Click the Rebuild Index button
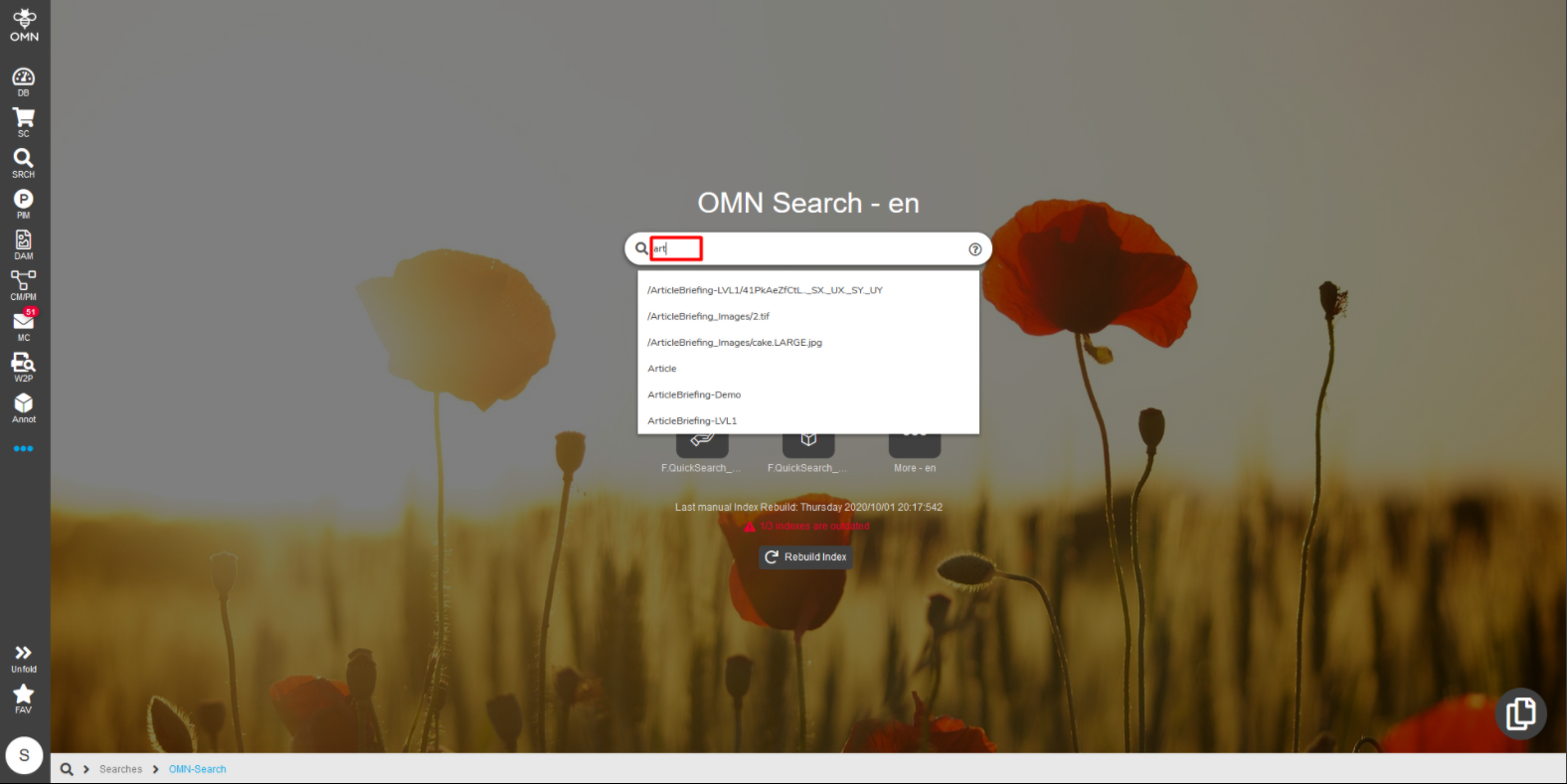 [806, 557]
